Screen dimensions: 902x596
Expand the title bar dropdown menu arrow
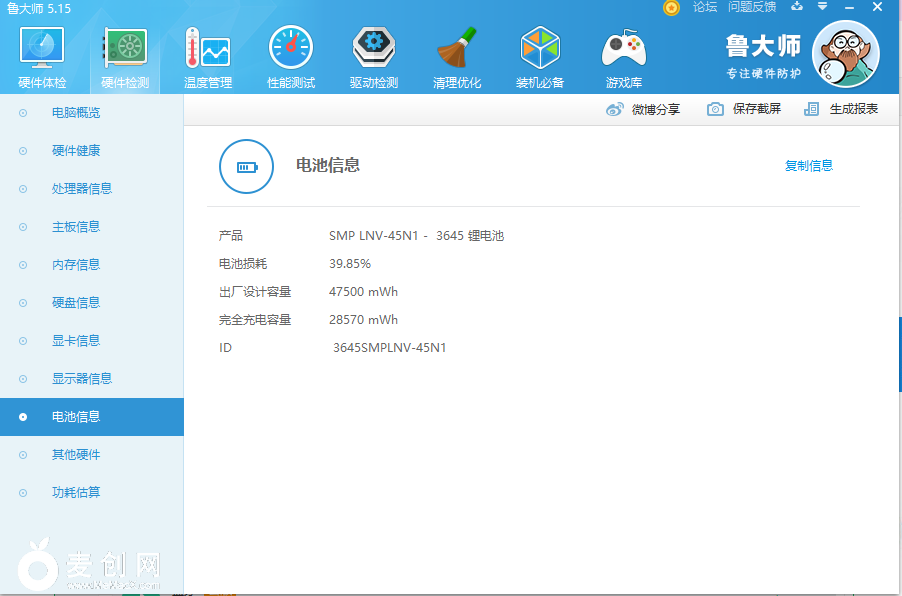823,7
